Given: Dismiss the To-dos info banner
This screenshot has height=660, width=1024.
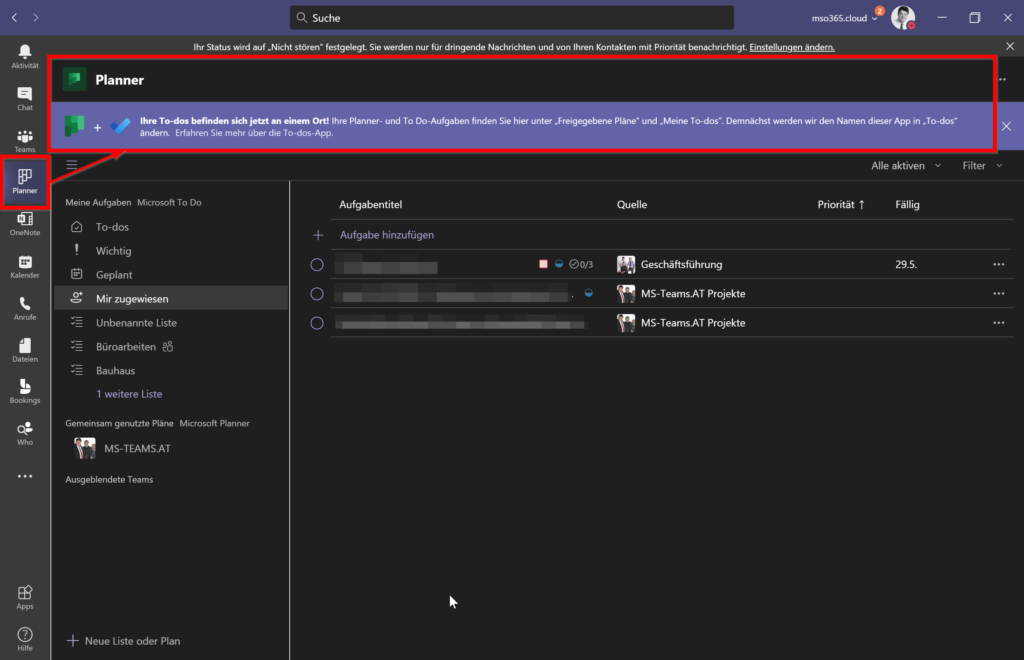Looking at the screenshot, I should tap(1006, 126).
